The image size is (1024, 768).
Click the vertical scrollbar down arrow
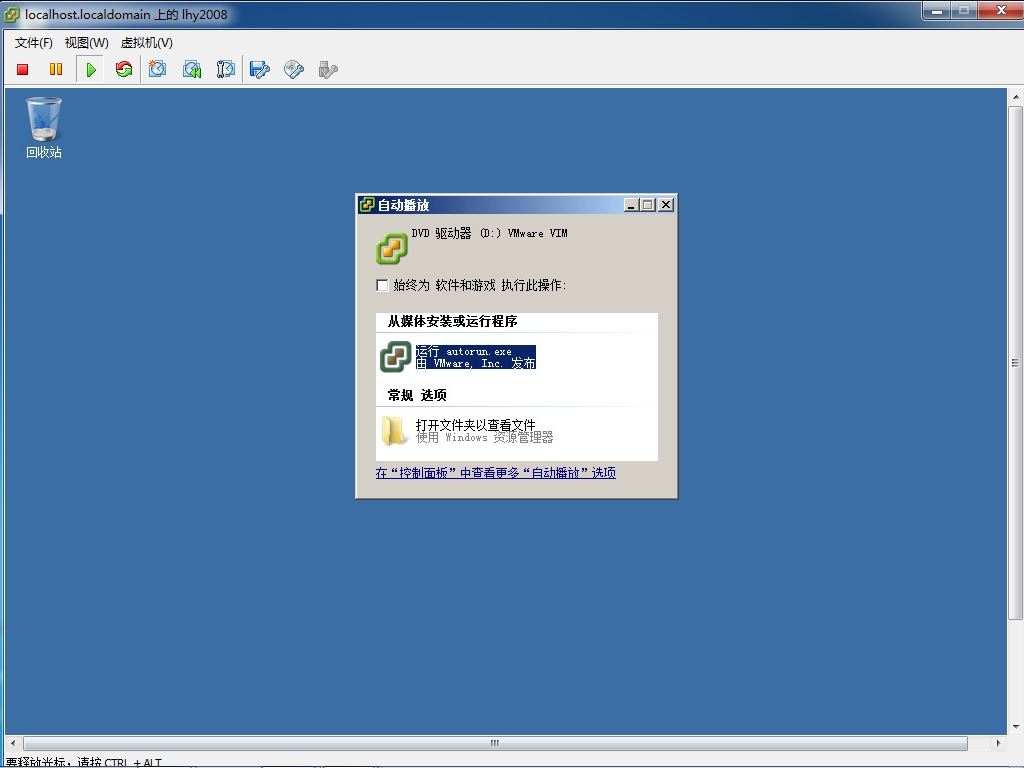pos(1016,726)
